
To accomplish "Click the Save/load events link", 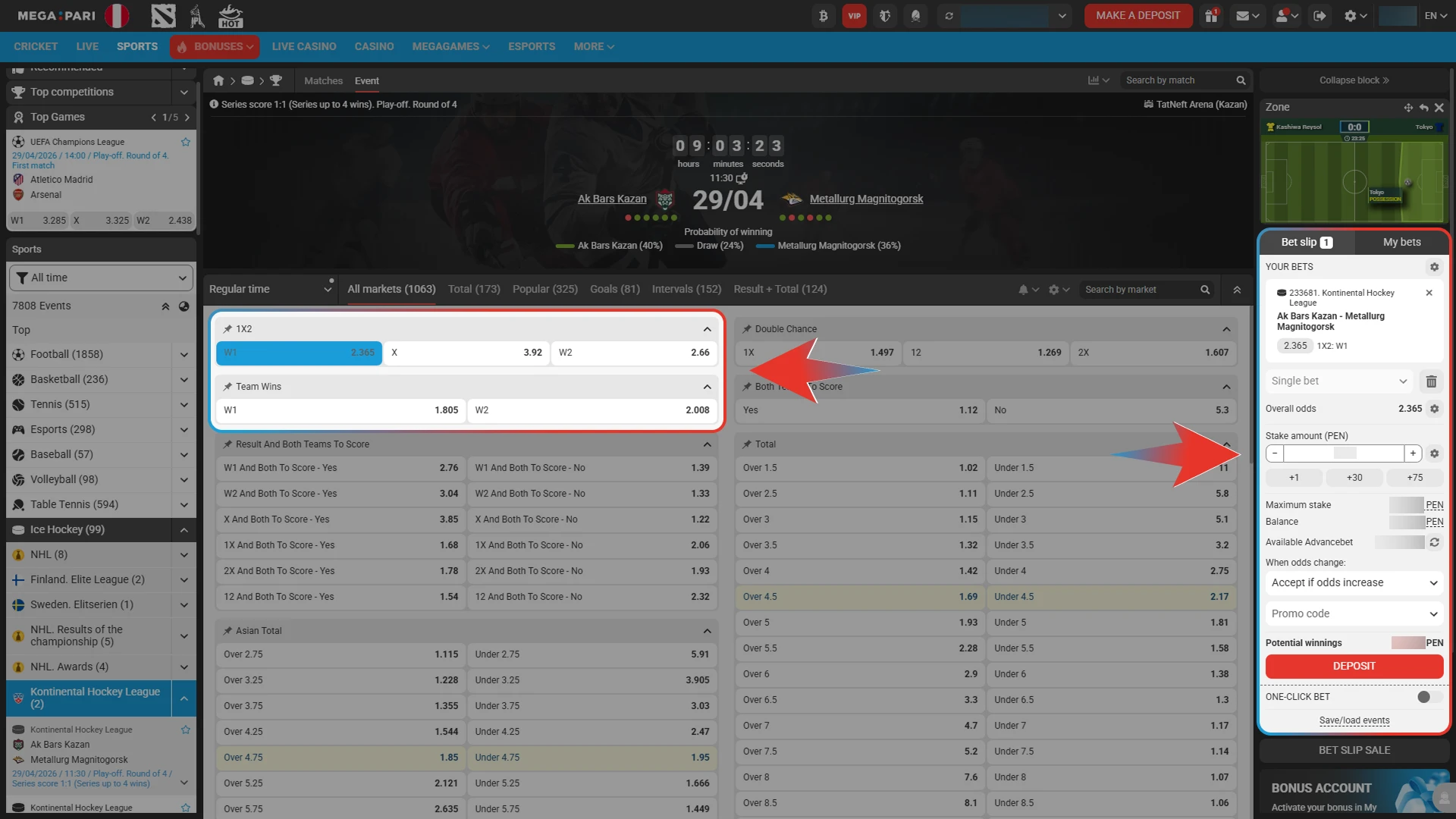I will coord(1354,721).
